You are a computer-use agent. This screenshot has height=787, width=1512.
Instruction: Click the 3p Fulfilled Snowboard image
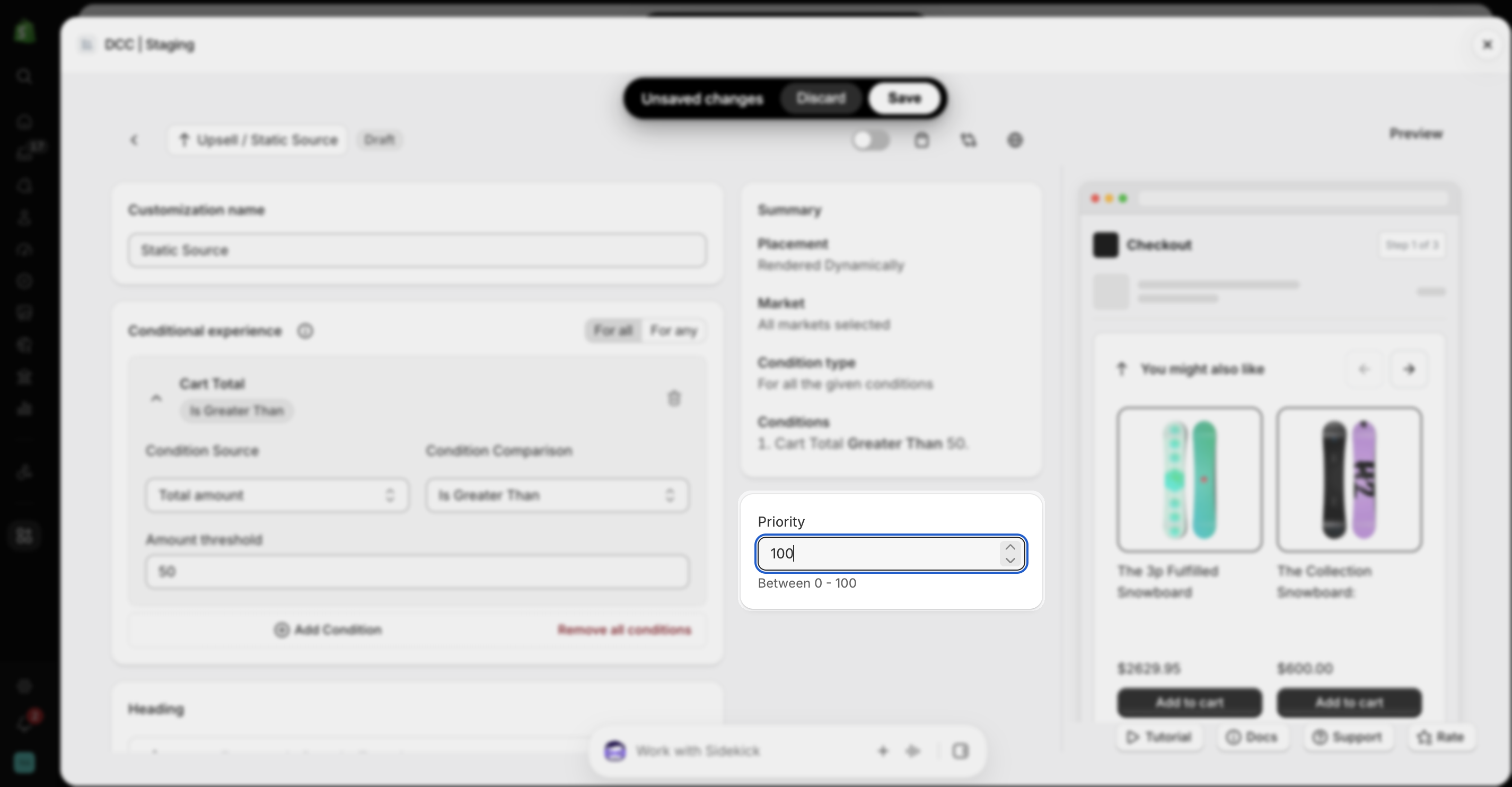pyautogui.click(x=1189, y=479)
